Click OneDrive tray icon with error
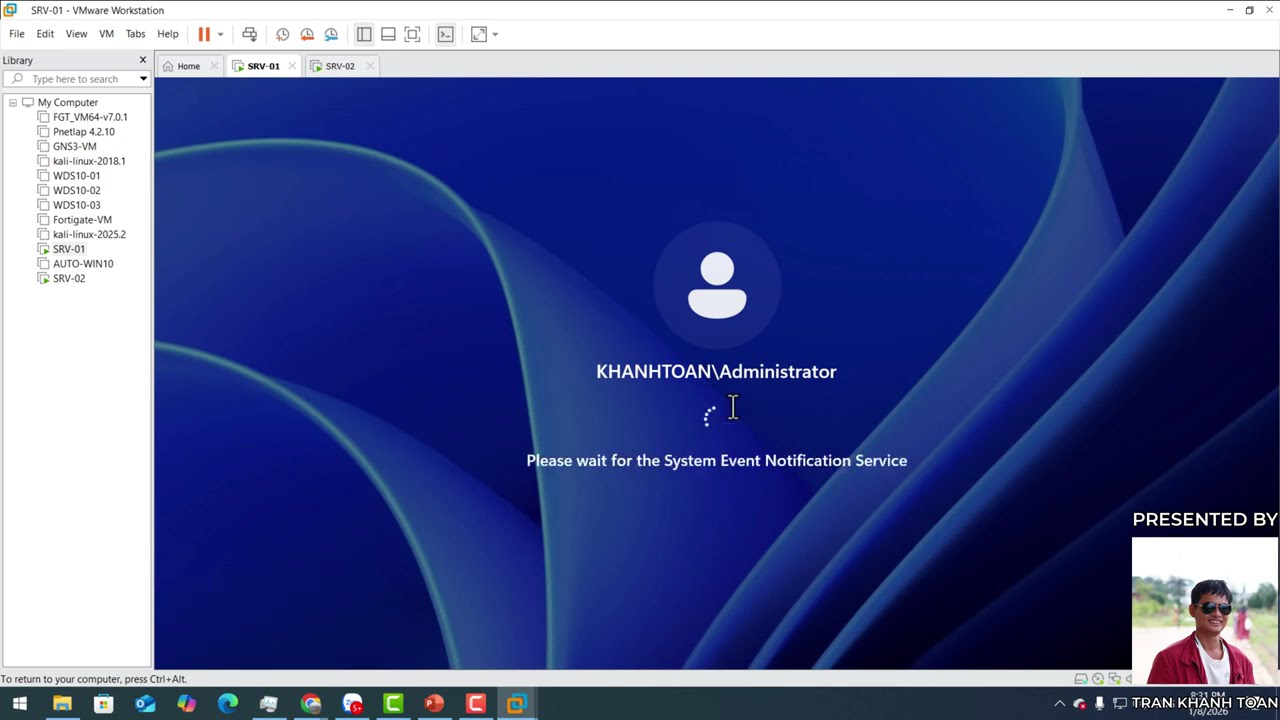This screenshot has height=720, width=1280. coord(1080,704)
